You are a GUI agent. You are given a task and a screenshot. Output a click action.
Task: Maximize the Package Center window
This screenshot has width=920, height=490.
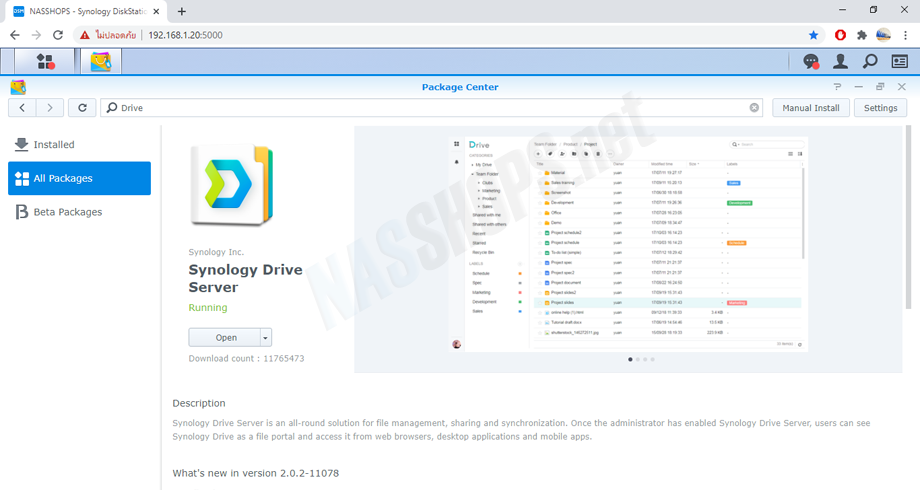pyautogui.click(x=880, y=87)
